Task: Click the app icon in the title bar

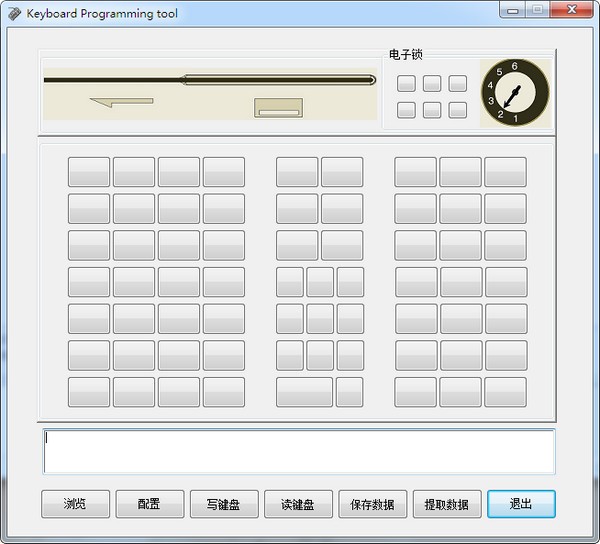Action: pyautogui.click(x=14, y=13)
